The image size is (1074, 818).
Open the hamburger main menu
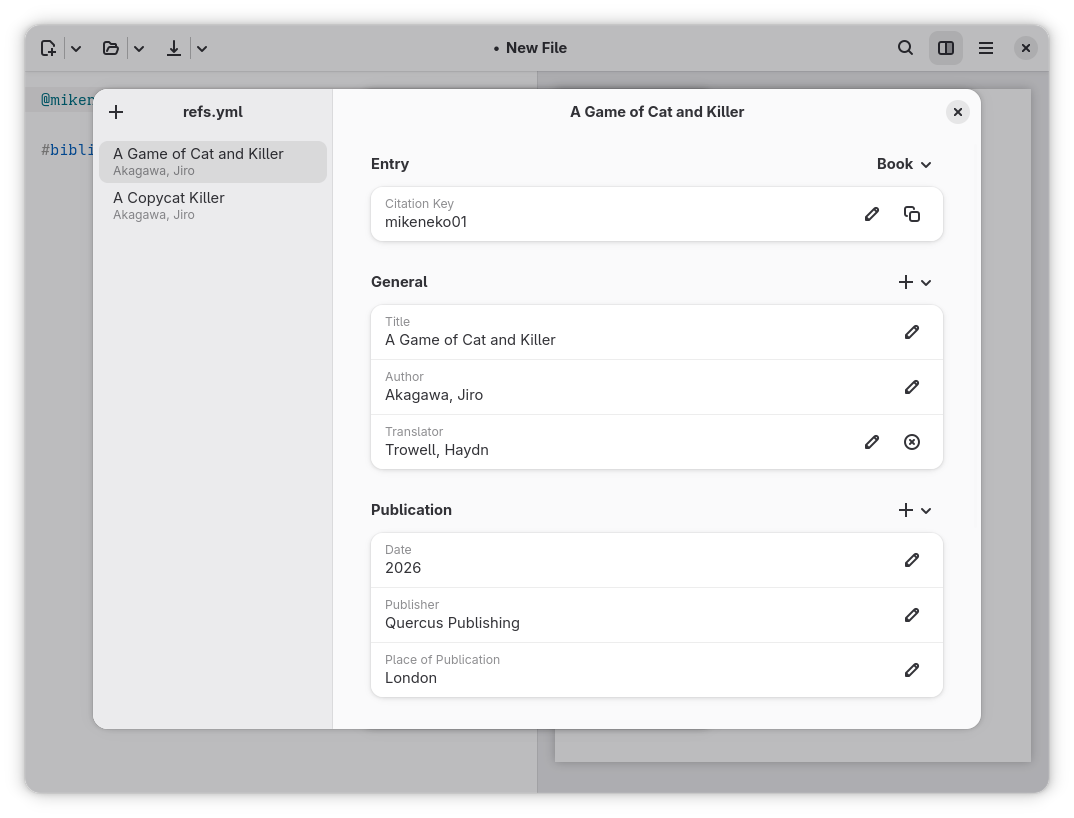[x=986, y=48]
